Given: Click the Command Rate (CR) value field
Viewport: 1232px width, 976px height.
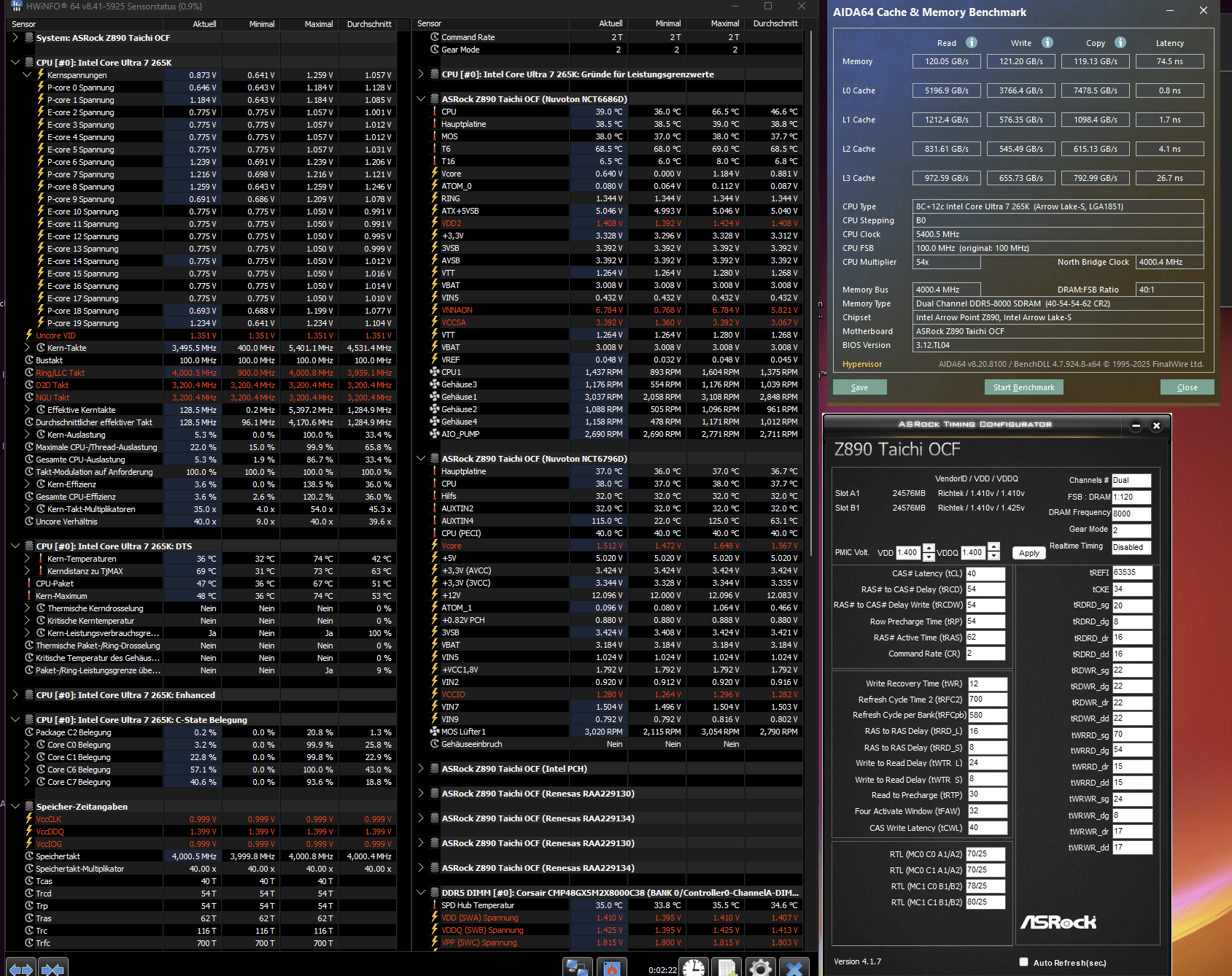Looking at the screenshot, I should 985,654.
